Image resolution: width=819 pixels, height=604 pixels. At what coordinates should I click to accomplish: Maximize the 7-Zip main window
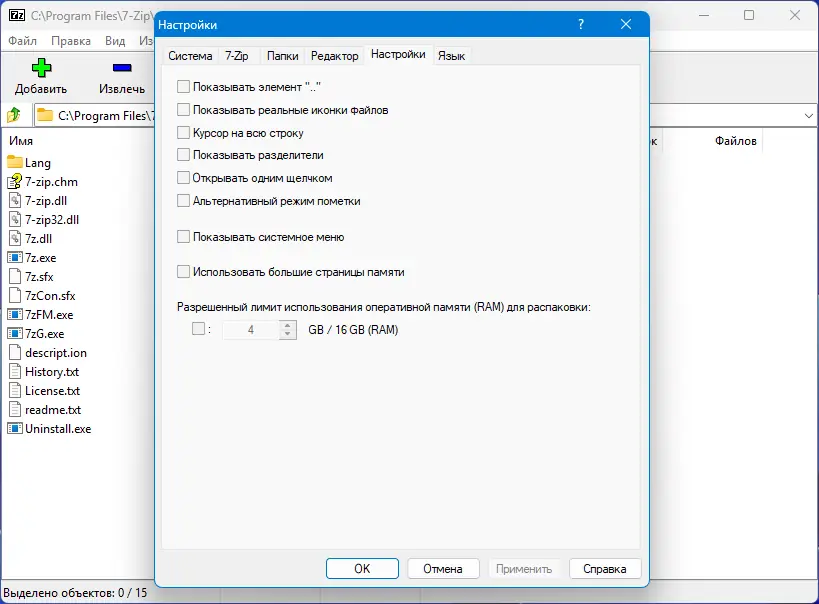pos(749,15)
